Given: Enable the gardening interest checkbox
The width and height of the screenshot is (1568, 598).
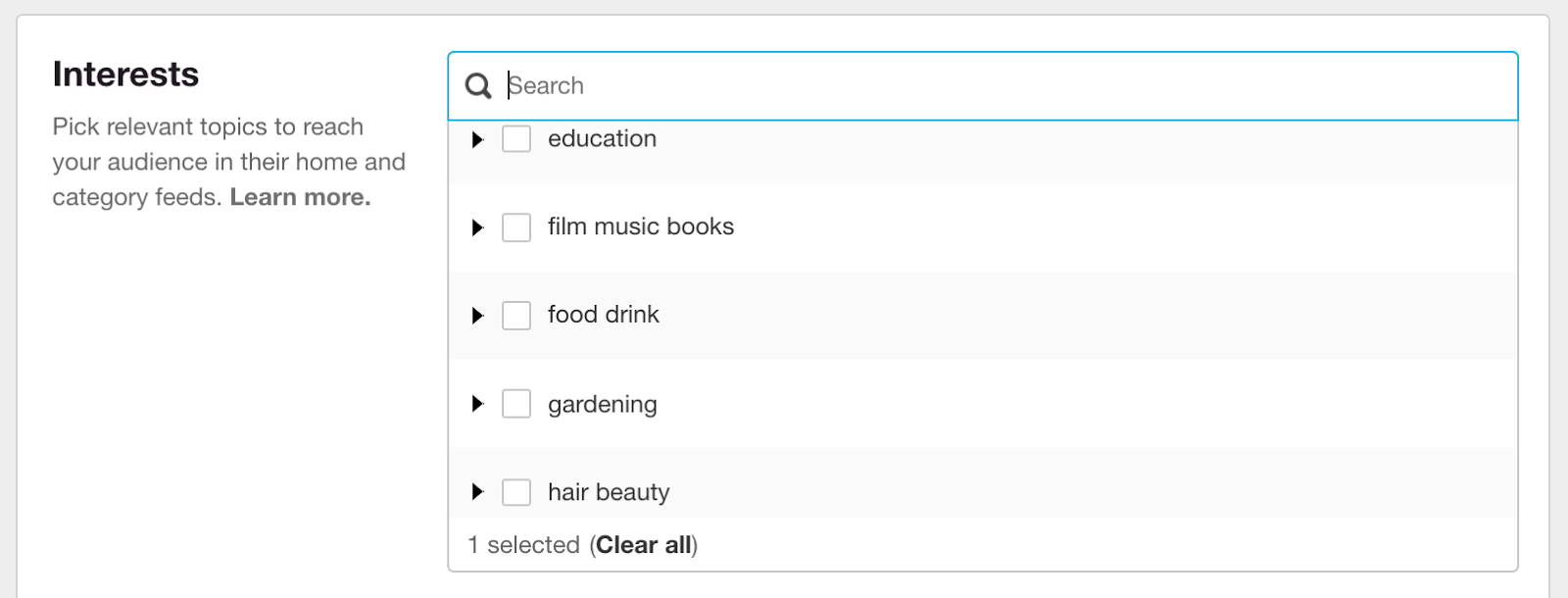Looking at the screenshot, I should point(516,403).
